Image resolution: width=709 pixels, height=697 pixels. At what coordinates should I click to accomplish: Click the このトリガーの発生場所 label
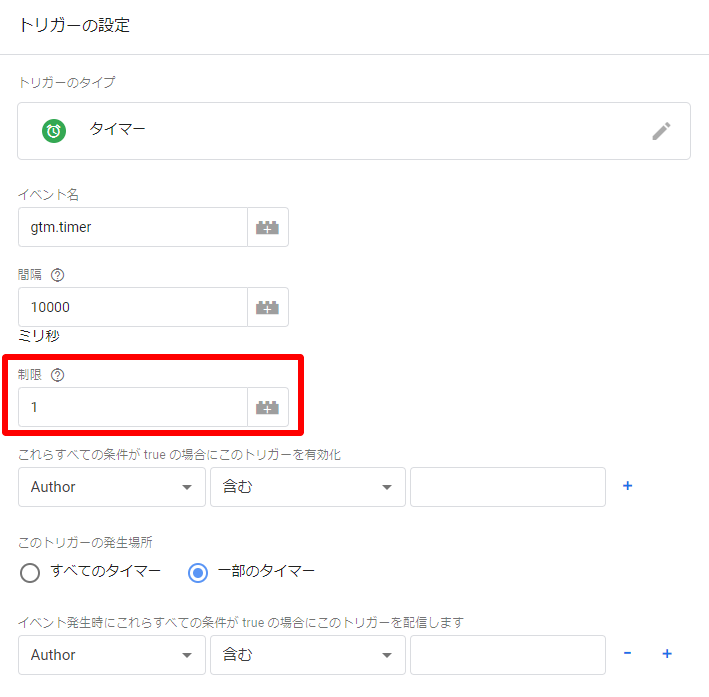(85, 542)
